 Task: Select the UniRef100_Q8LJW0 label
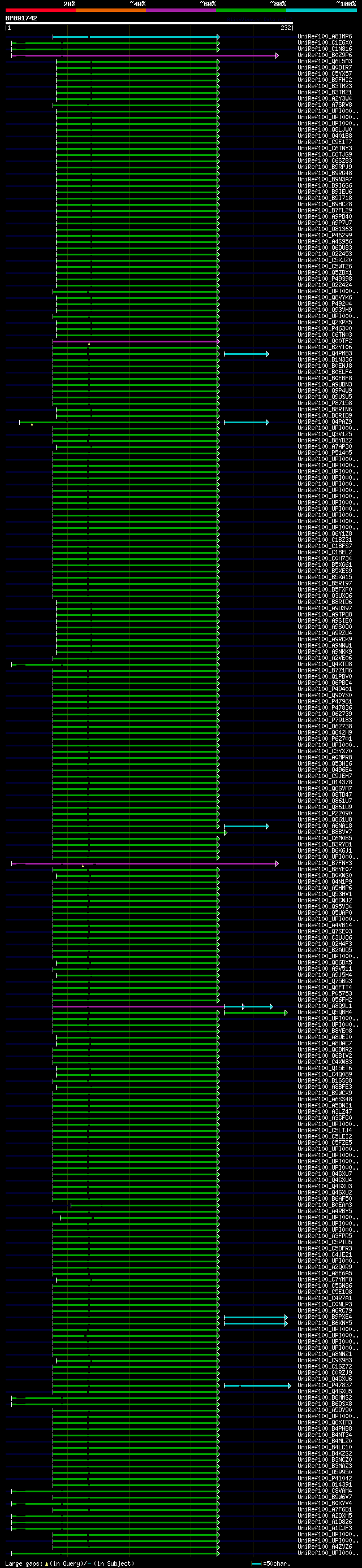coord(325,129)
